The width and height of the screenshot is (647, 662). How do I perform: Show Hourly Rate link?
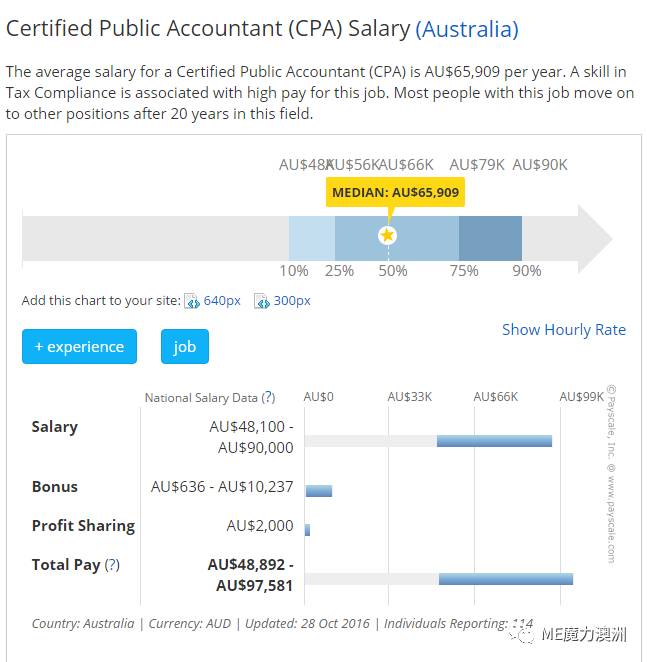(x=563, y=330)
